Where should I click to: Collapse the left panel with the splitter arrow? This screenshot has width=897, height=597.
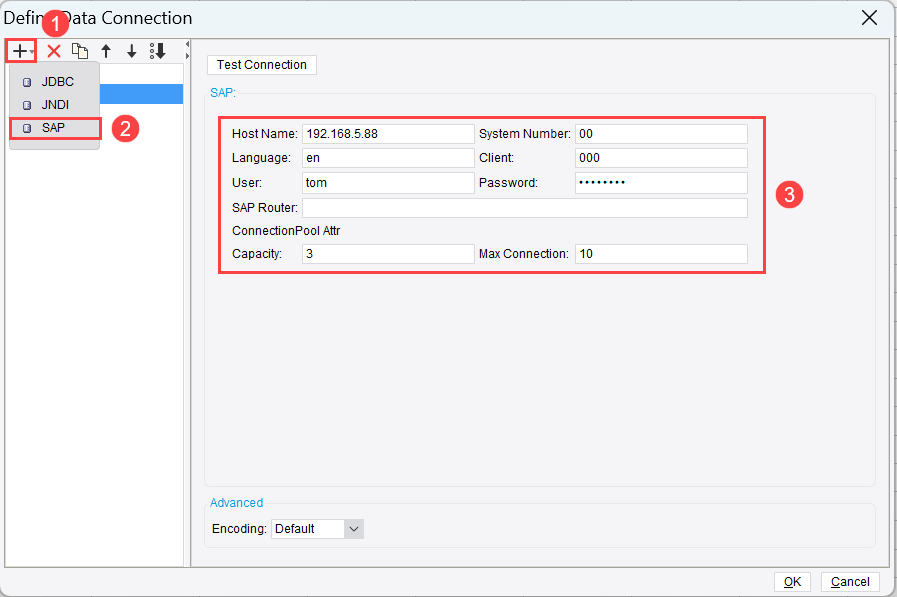tap(187, 44)
